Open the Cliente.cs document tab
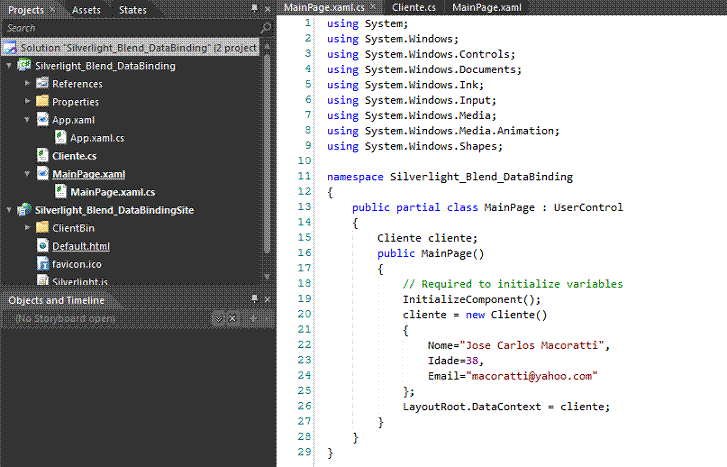Image resolution: width=727 pixels, height=467 pixels. pyautogui.click(x=414, y=7)
